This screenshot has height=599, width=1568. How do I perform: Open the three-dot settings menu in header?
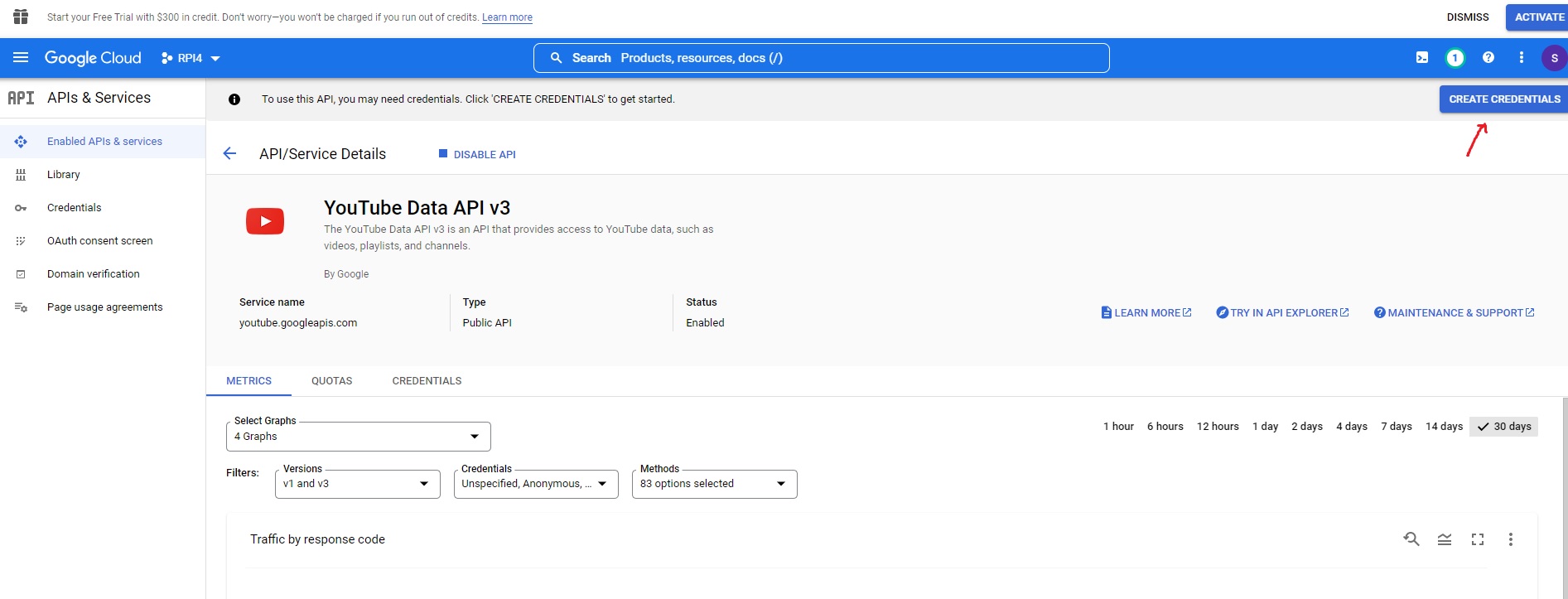coord(1521,58)
